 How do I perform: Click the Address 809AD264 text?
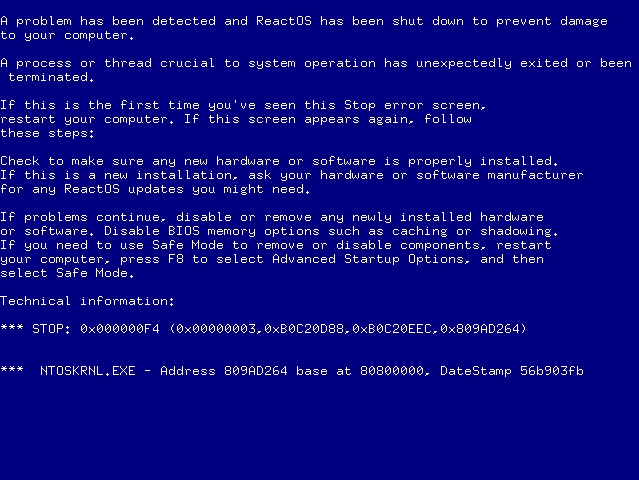click(224, 370)
